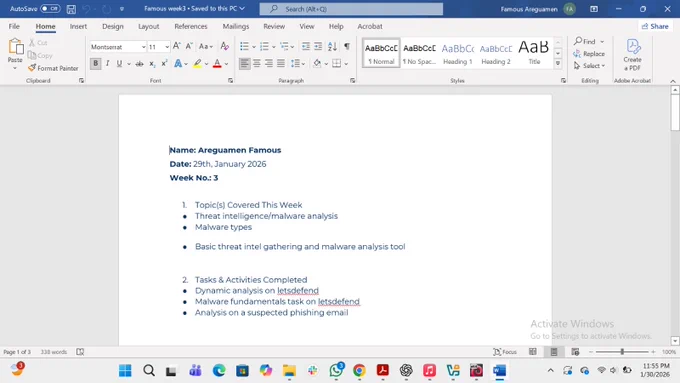This screenshot has height=383, width=680.
Task: Switch to Review tab
Action: [x=274, y=26]
